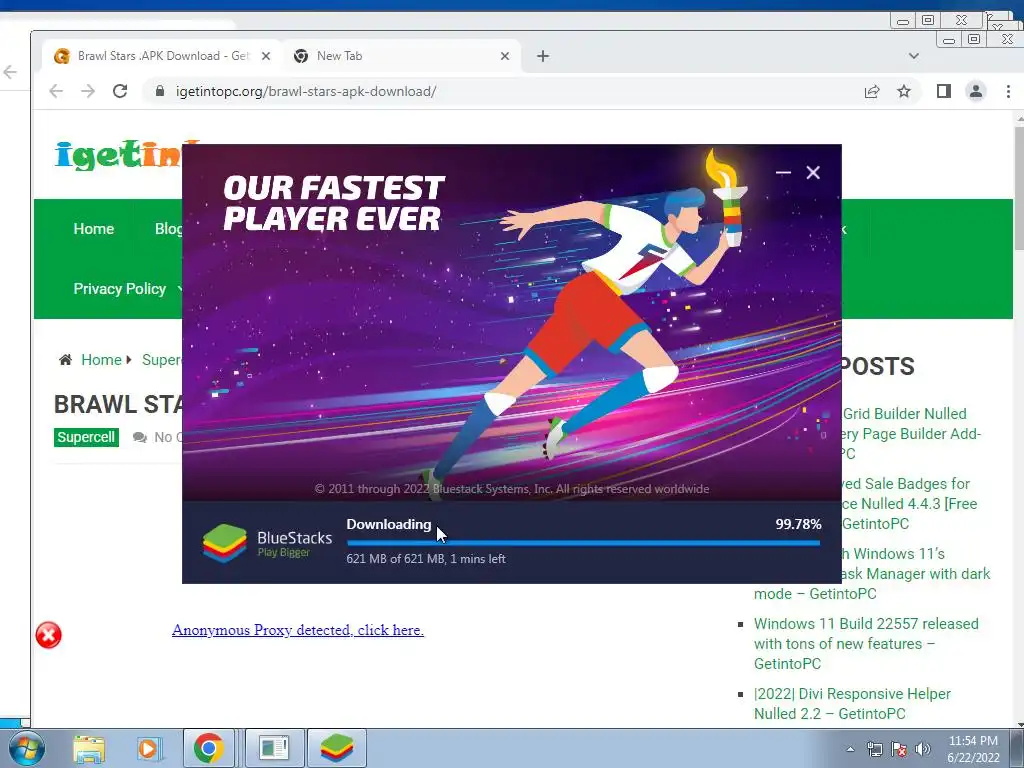Reload the page in Chrome
This screenshot has width=1024, height=768.
[120, 91]
